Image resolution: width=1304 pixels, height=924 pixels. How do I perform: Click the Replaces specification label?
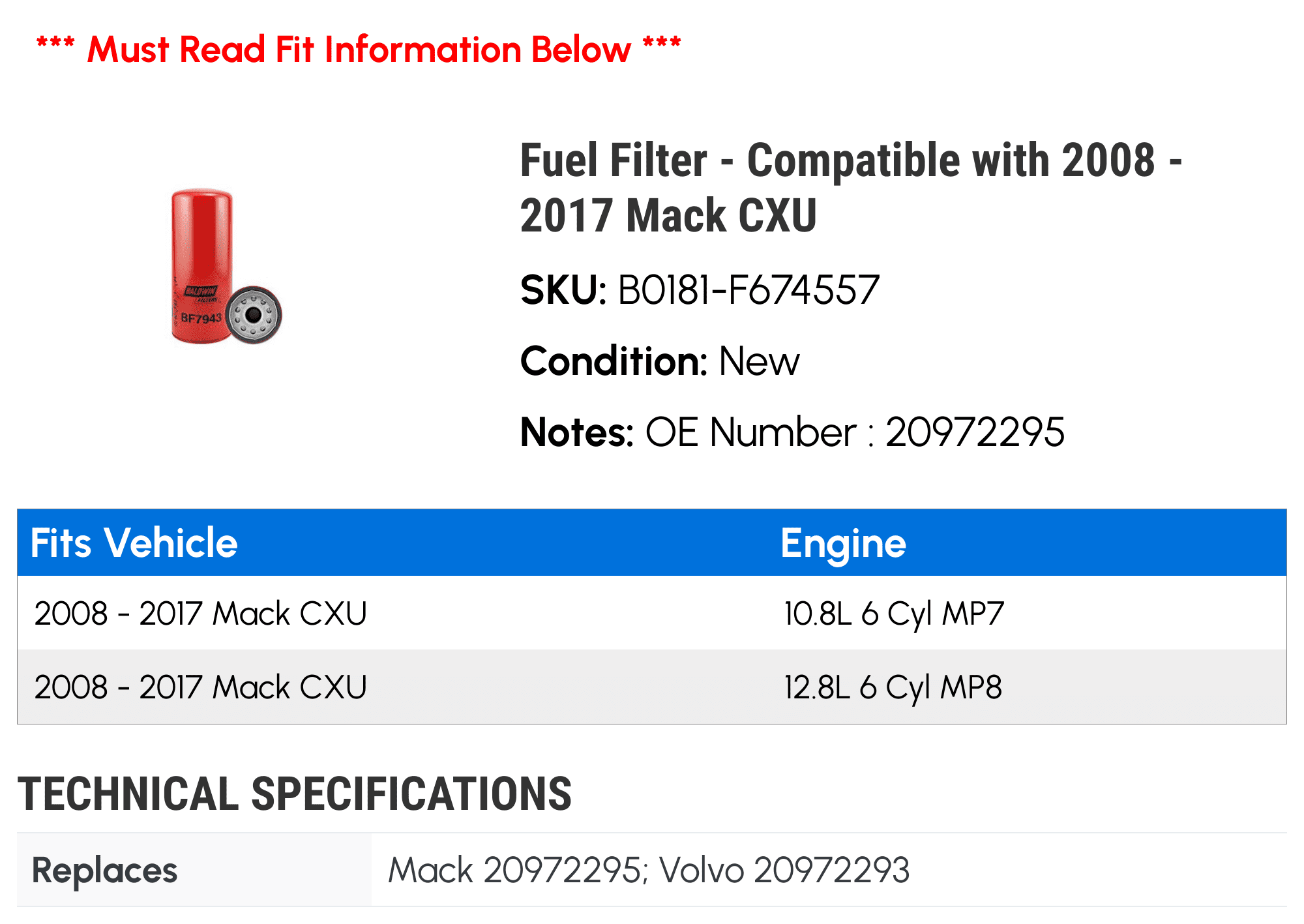tap(105, 871)
